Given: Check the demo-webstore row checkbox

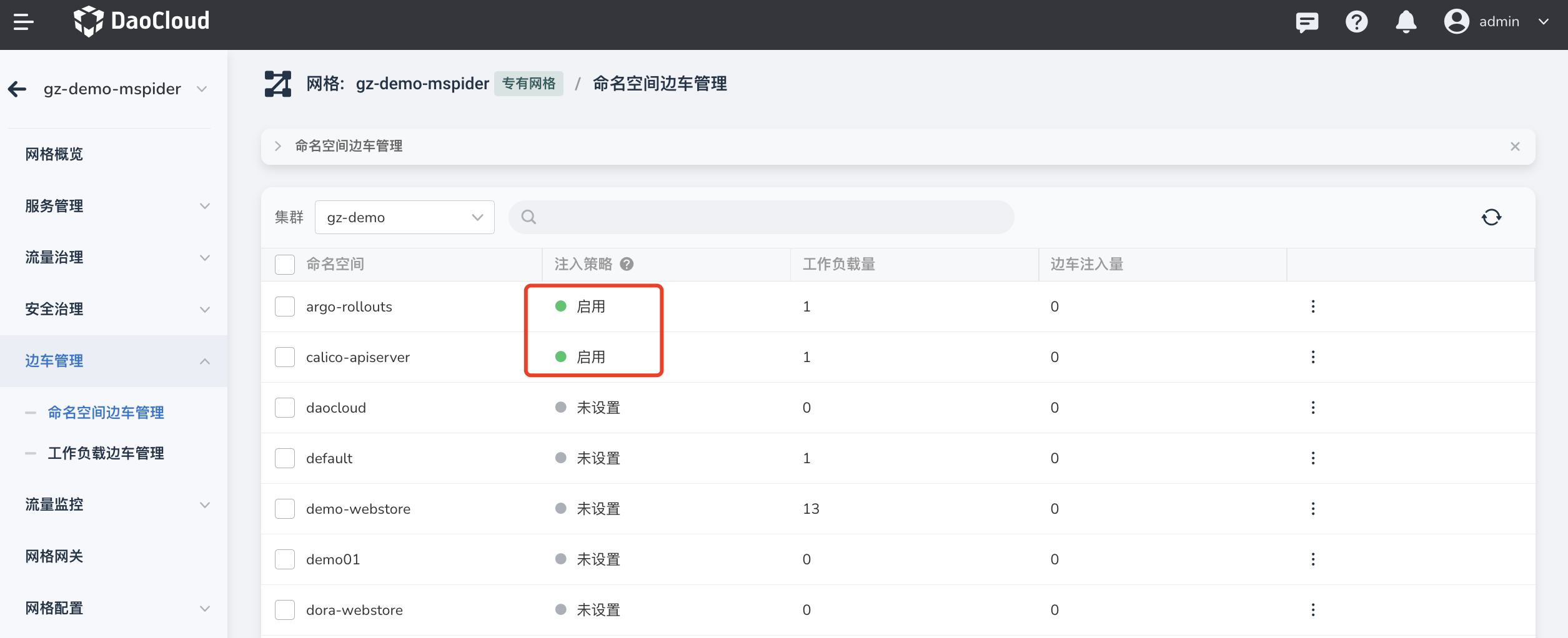Looking at the screenshot, I should [x=285, y=509].
